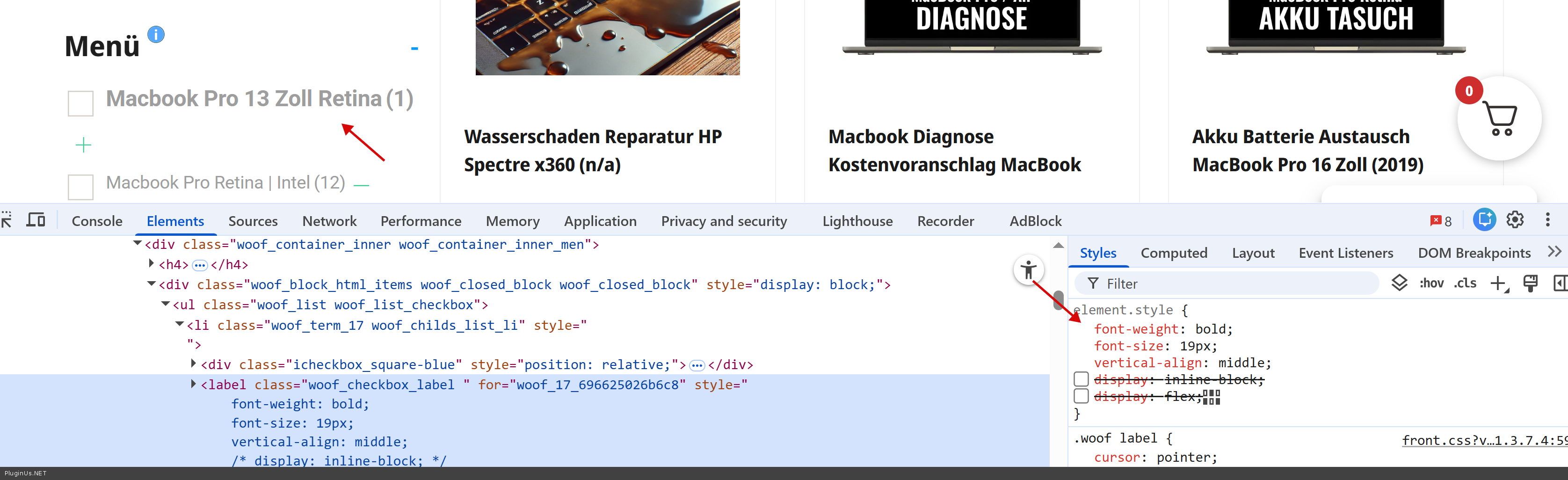Open the Recorder tab

pyautogui.click(x=945, y=221)
